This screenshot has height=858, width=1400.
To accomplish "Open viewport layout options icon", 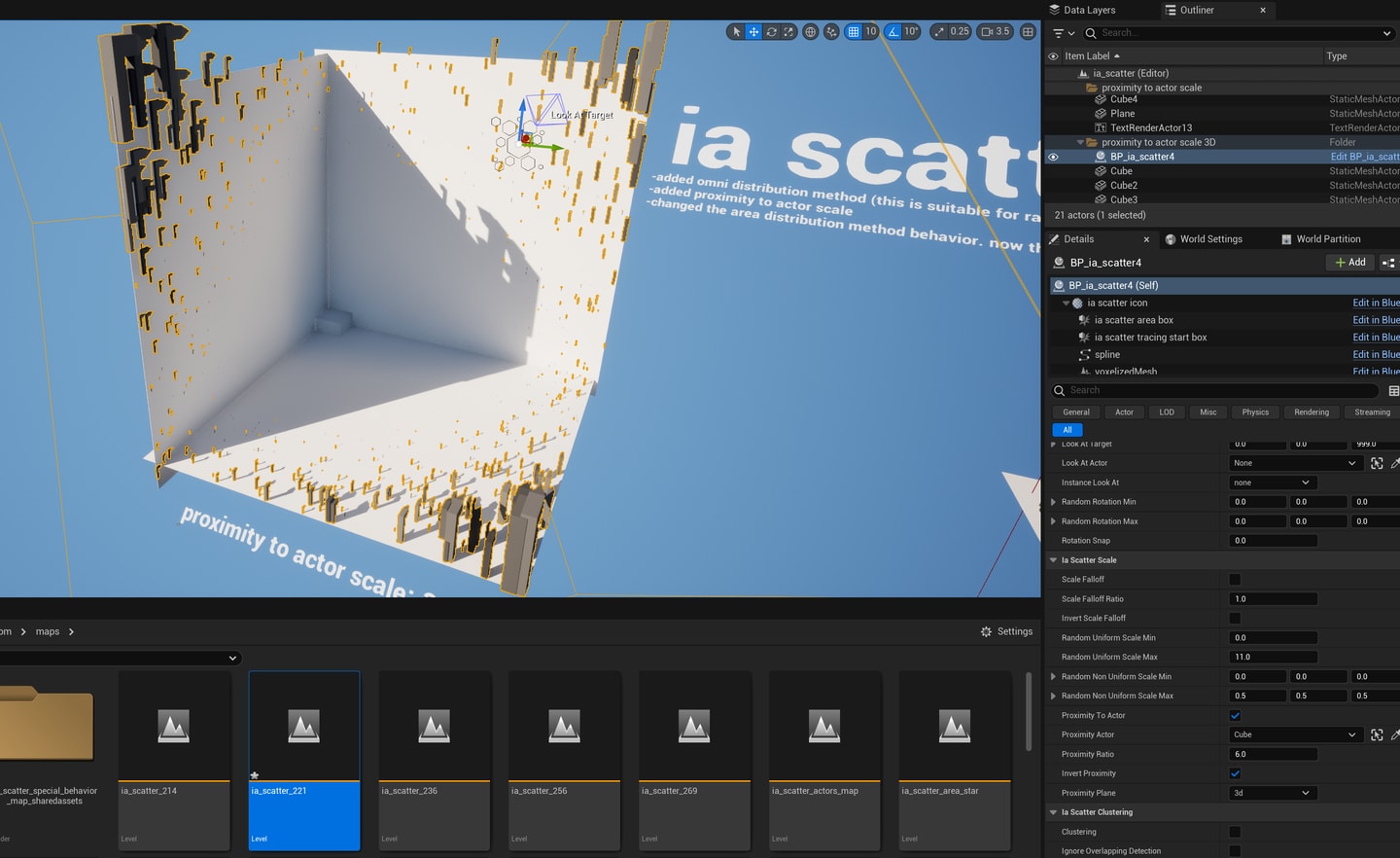I will pos(1028,32).
